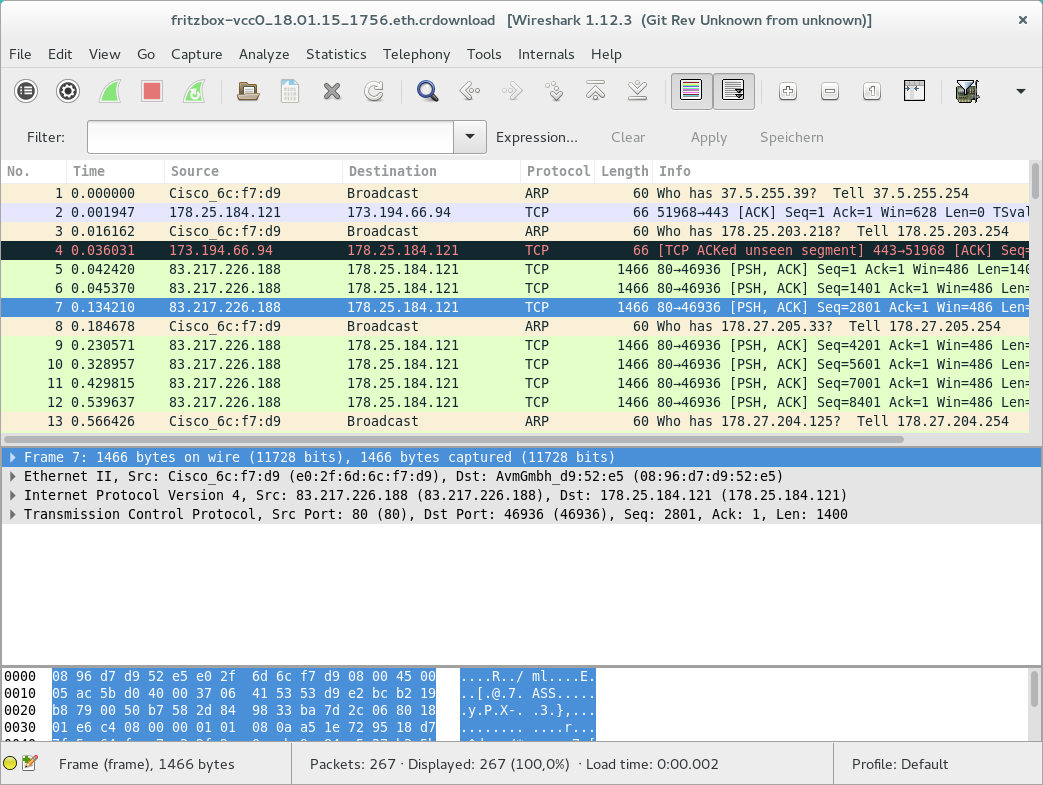Open the filter history dropdown arrow

(470, 137)
